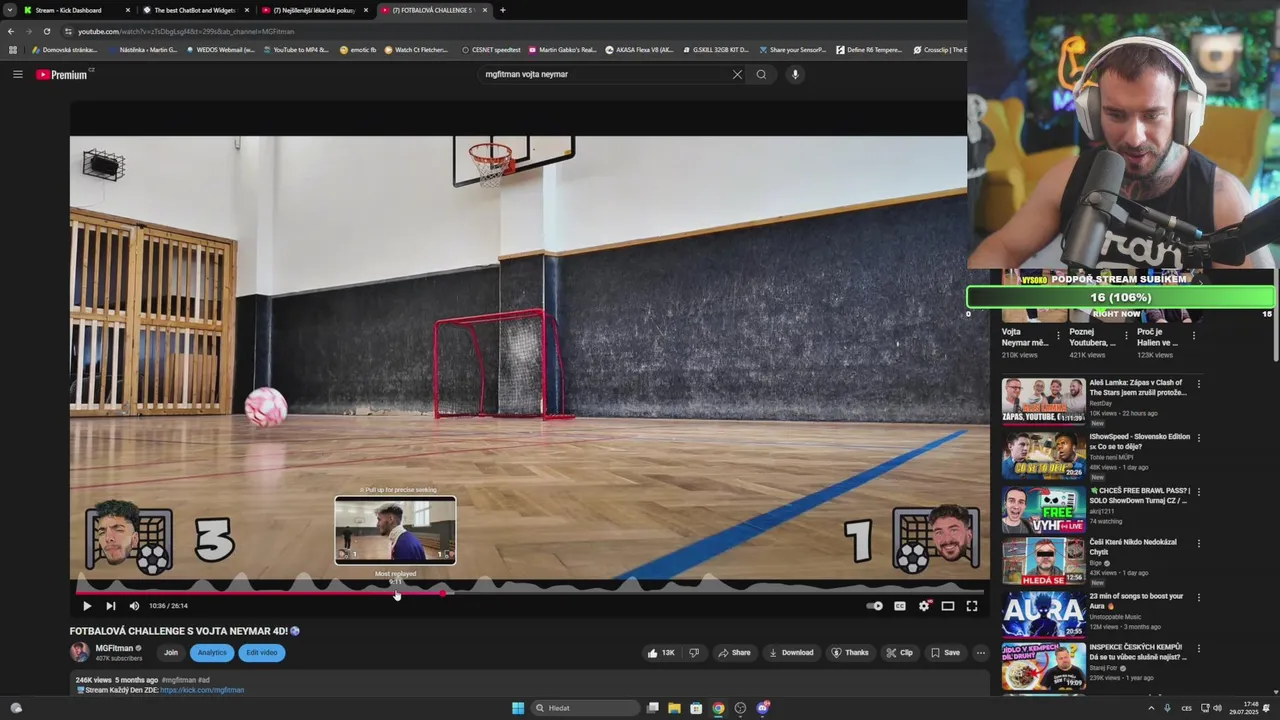The width and height of the screenshot is (1280, 720).
Task: Toggle the autoplay switch in player
Action: click(875, 606)
